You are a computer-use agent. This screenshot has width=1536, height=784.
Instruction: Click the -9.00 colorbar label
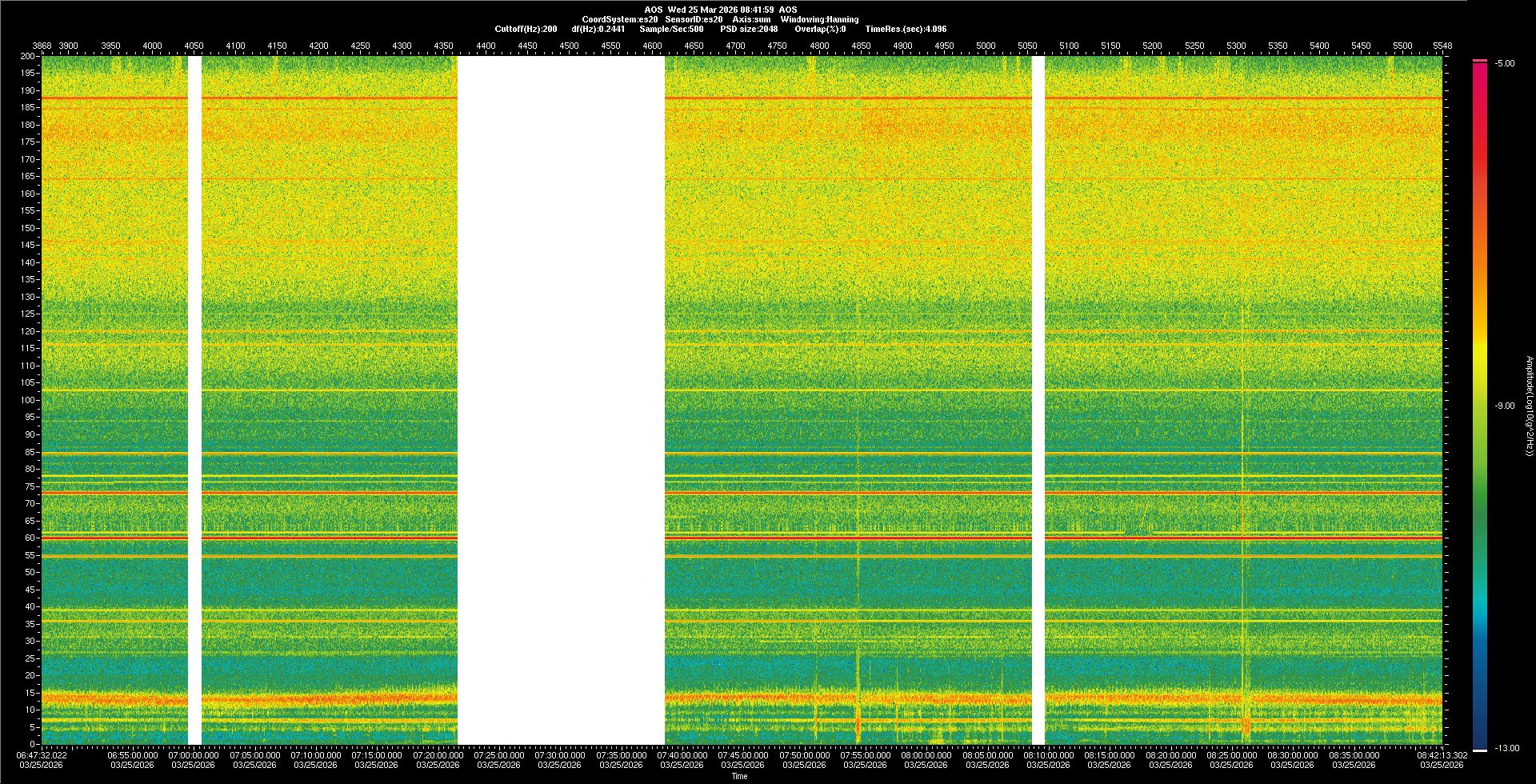point(1504,406)
